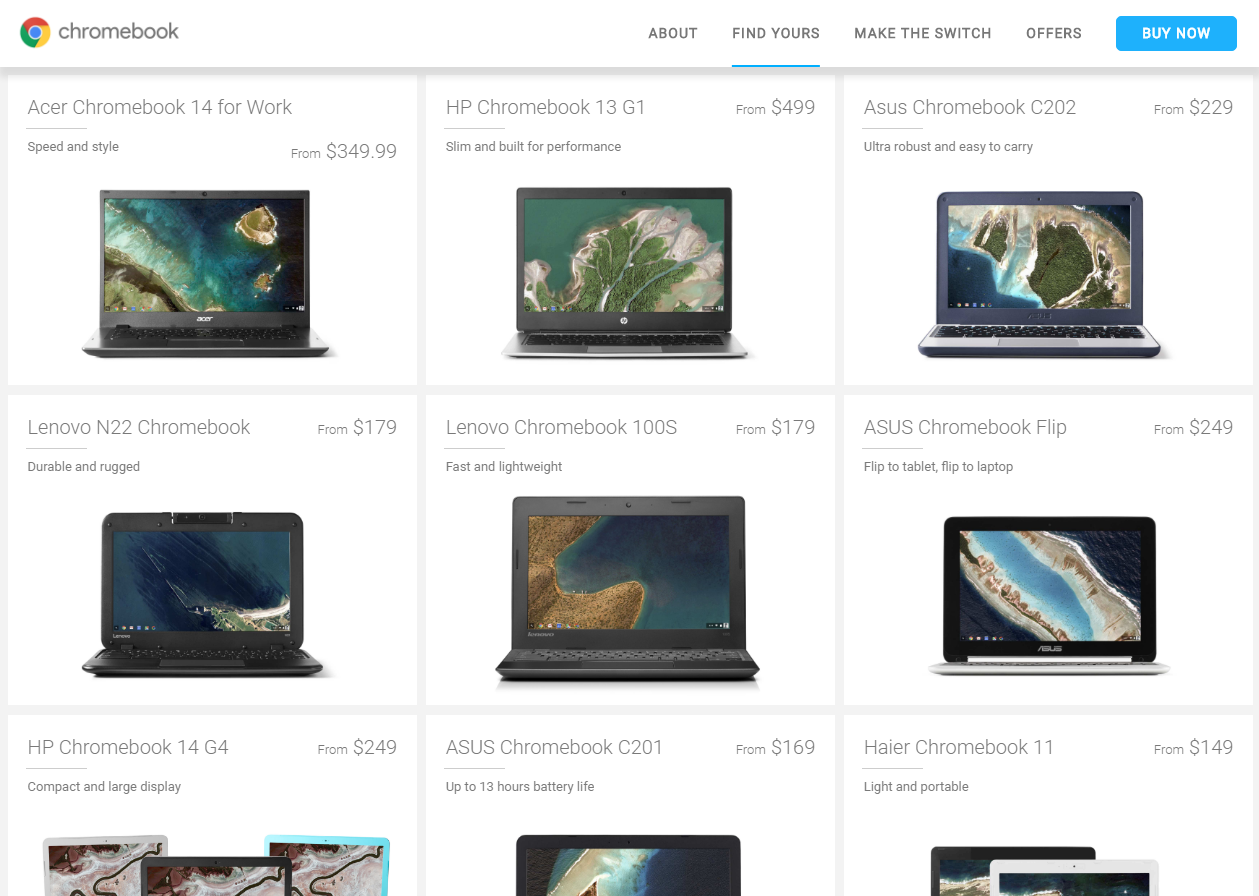Click 'Fast and lightweight' tagline

[x=504, y=467]
